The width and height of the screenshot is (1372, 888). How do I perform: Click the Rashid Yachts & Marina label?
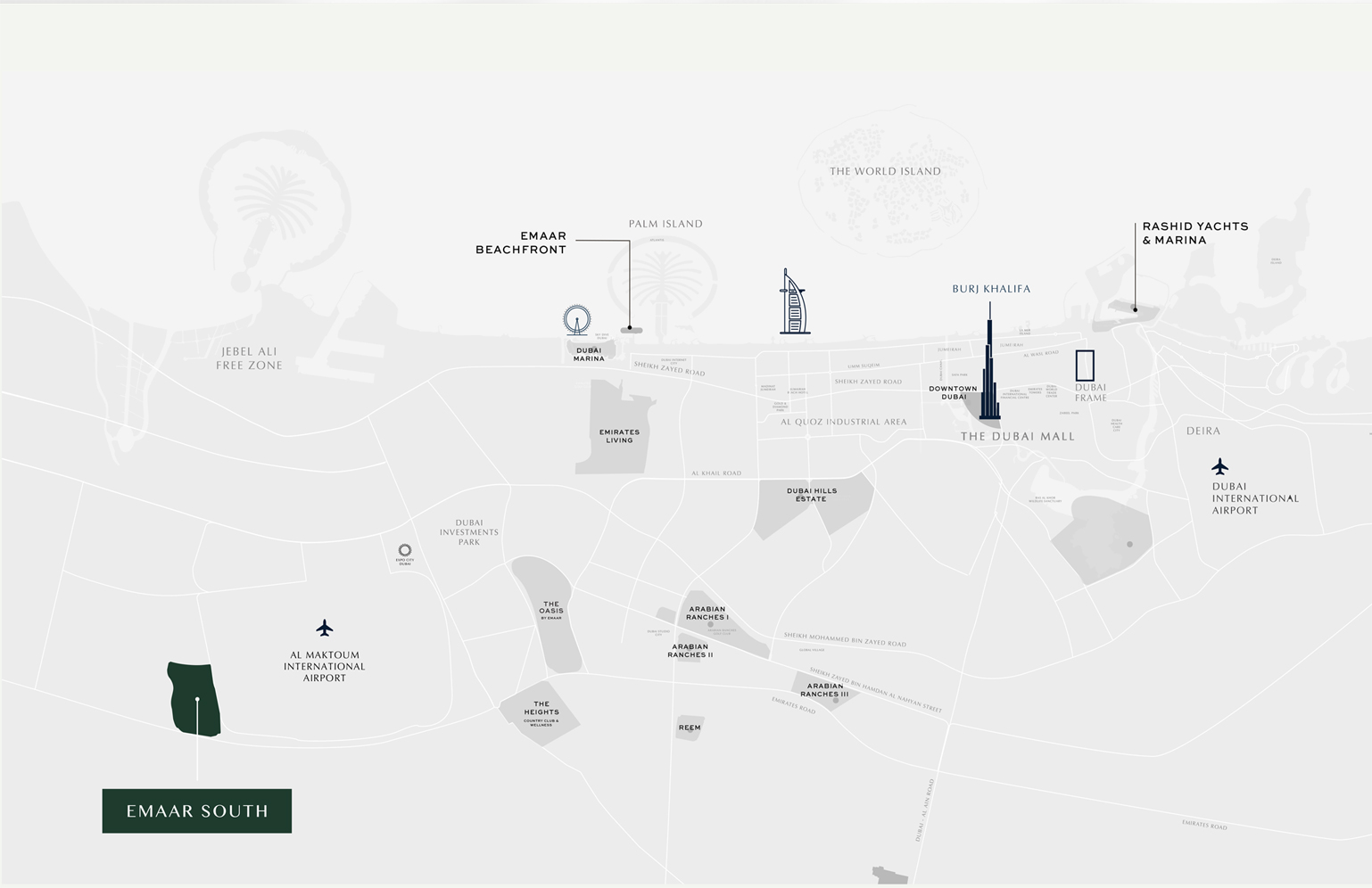(x=1195, y=233)
